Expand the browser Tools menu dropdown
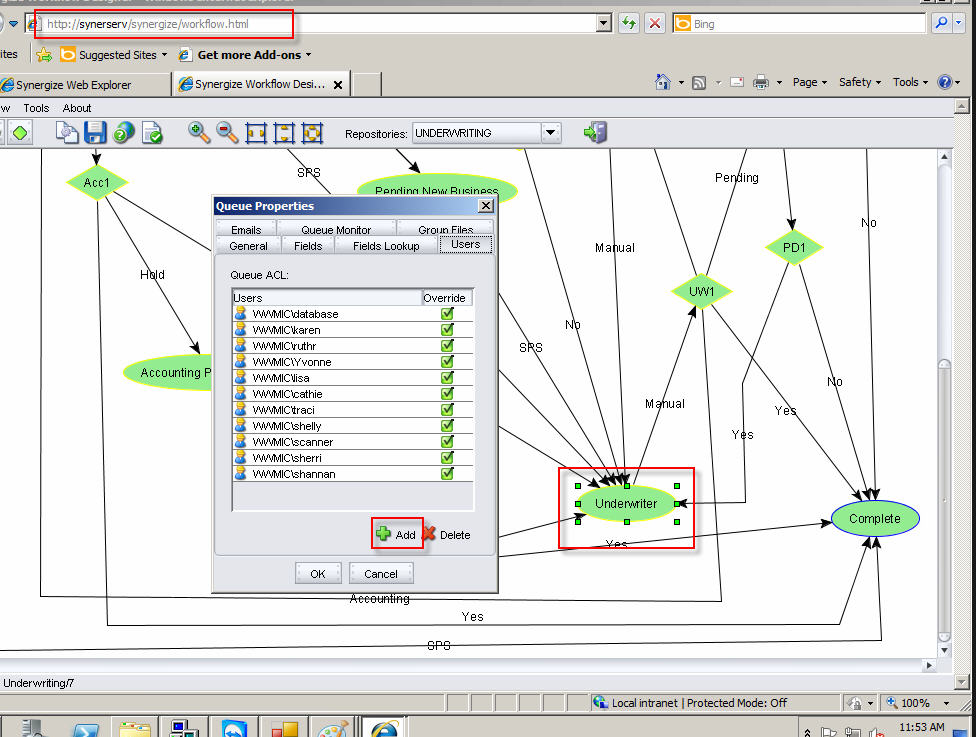This screenshot has width=976, height=737. [x=910, y=82]
